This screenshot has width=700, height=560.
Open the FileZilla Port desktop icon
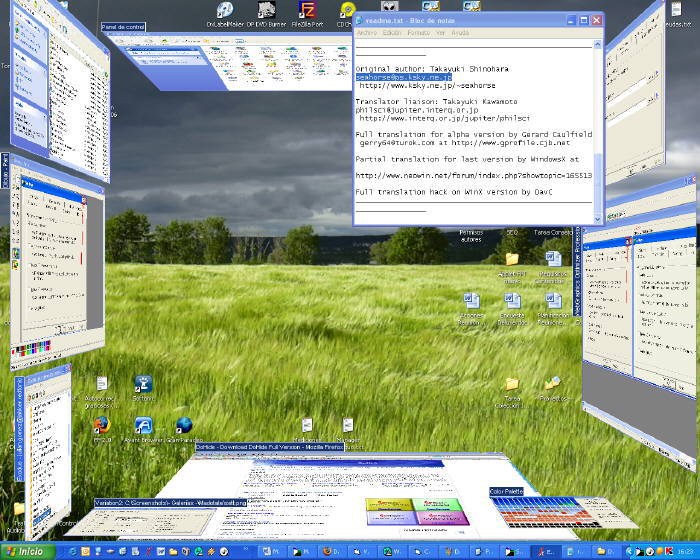click(307, 10)
